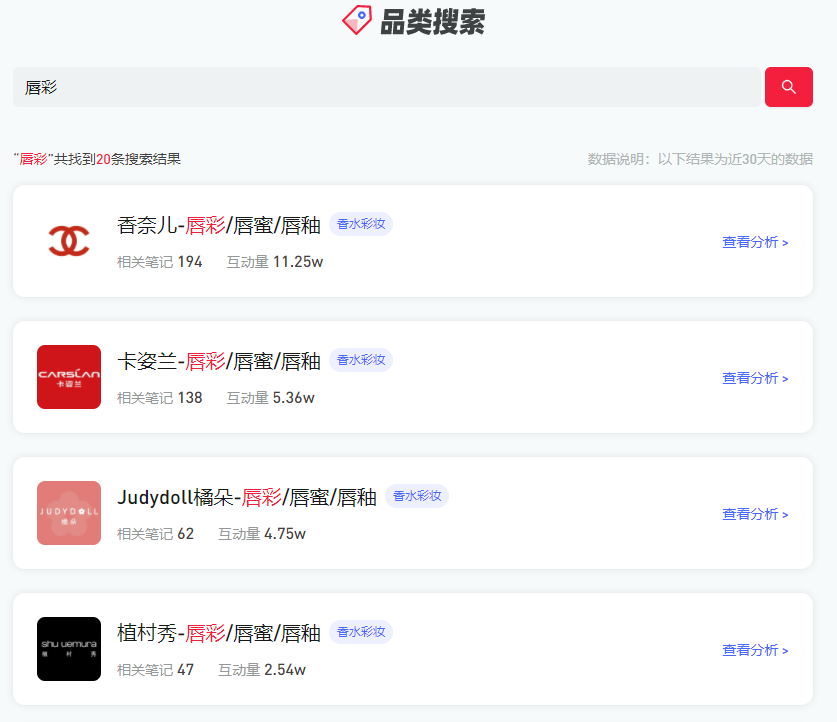Focus the 唇彩 search input field

386,87
